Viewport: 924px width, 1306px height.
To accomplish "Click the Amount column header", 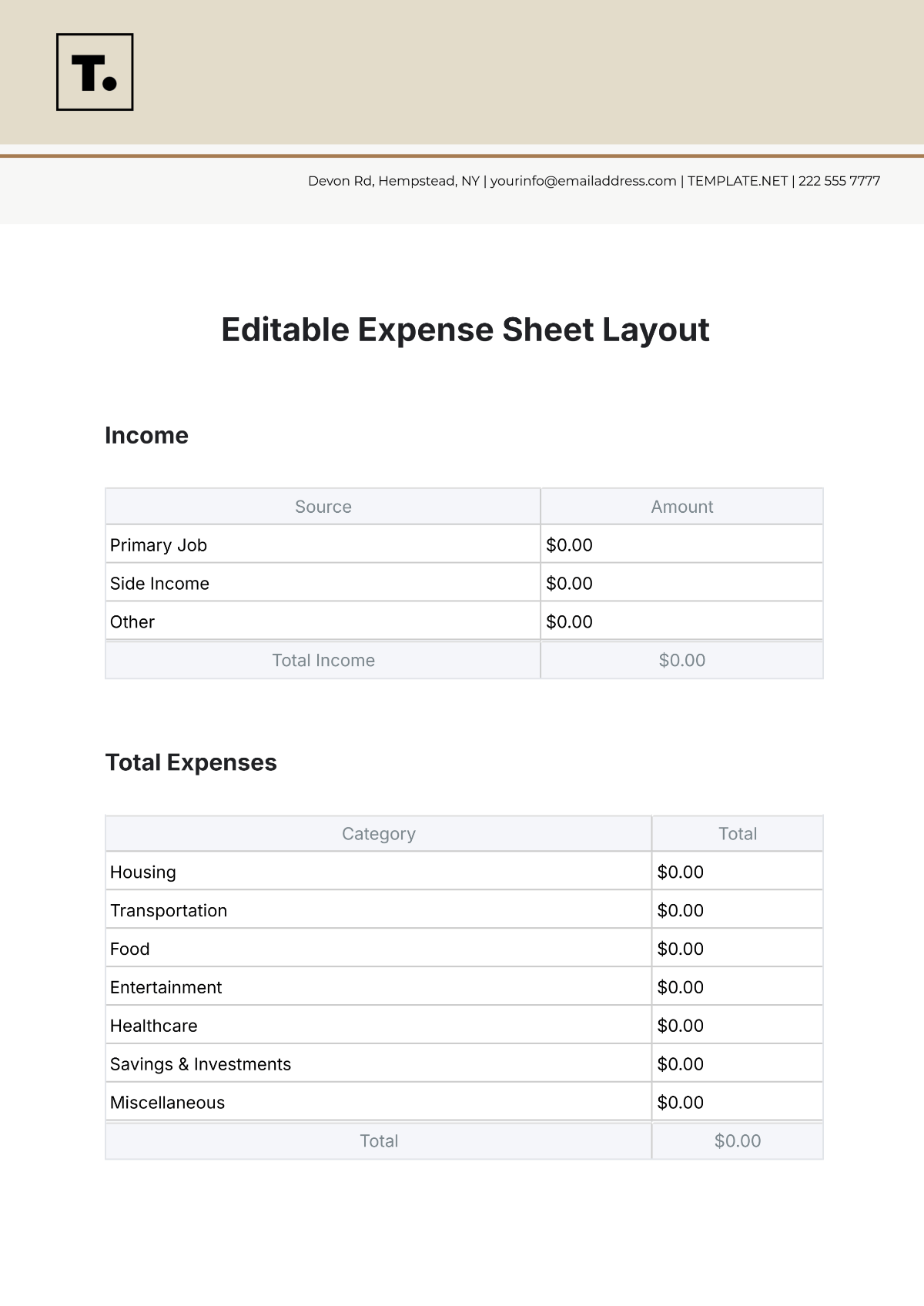I will [681, 507].
